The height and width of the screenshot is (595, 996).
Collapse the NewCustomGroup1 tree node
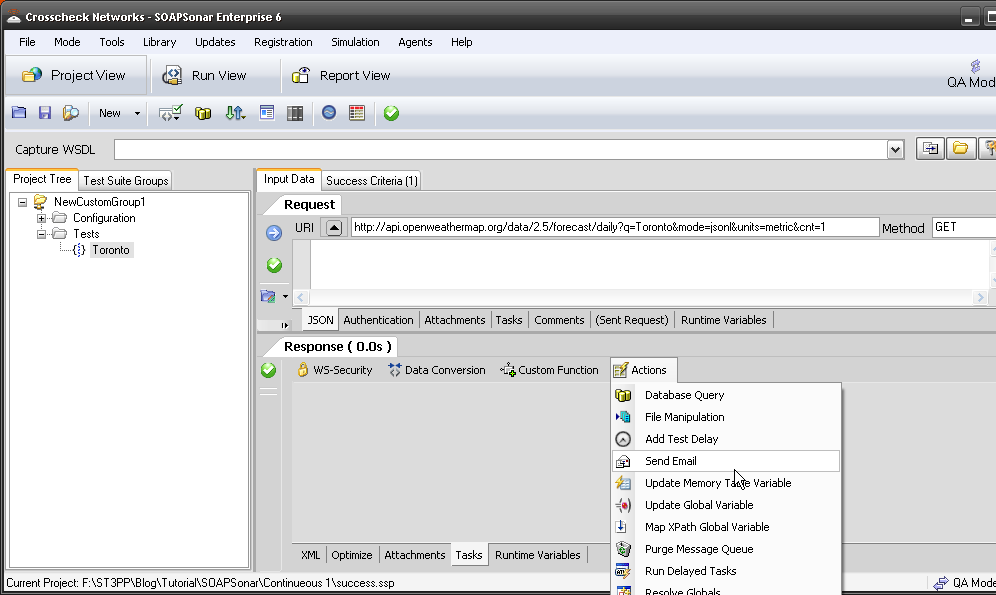pyautogui.click(x=22, y=202)
